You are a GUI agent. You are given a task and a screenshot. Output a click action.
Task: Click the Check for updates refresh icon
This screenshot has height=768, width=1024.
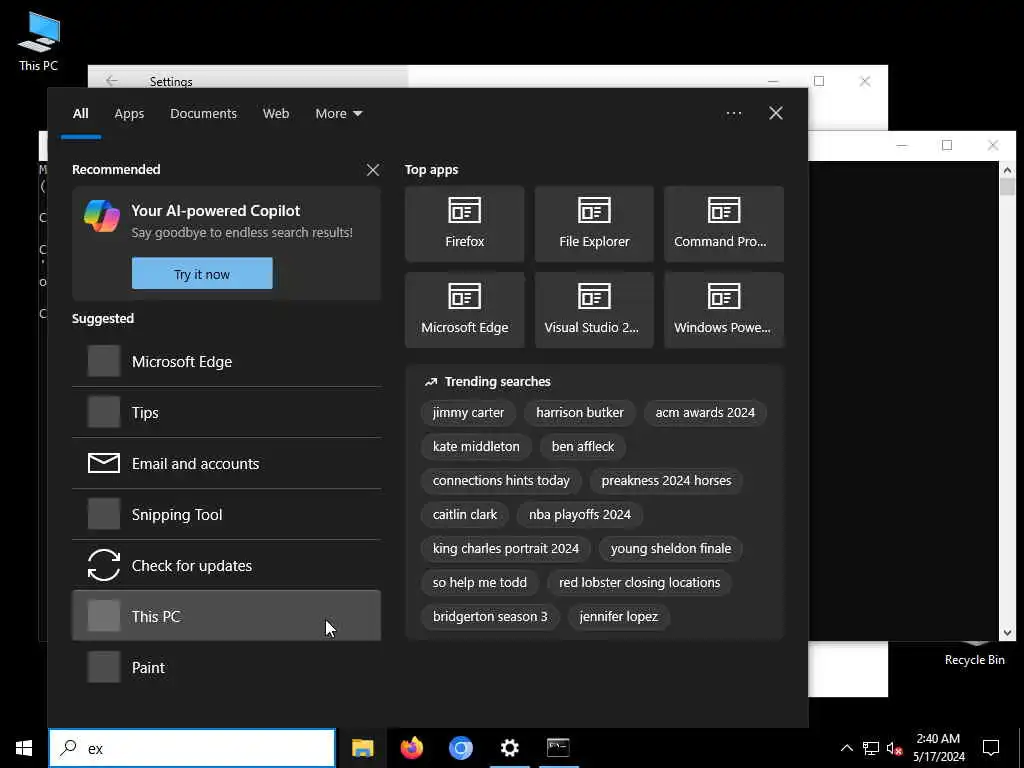104,565
